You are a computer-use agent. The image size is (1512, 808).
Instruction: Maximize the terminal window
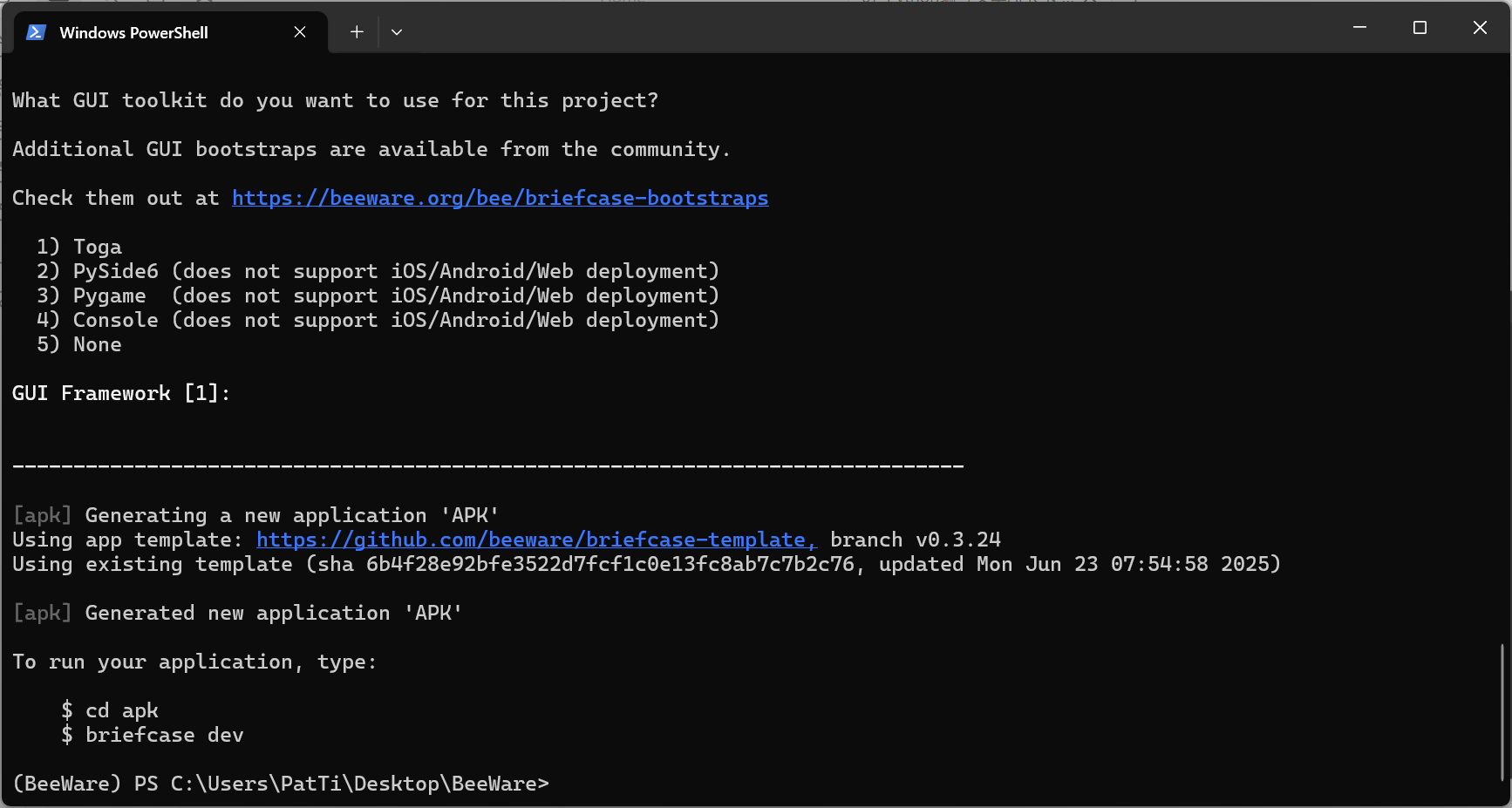(x=1420, y=28)
